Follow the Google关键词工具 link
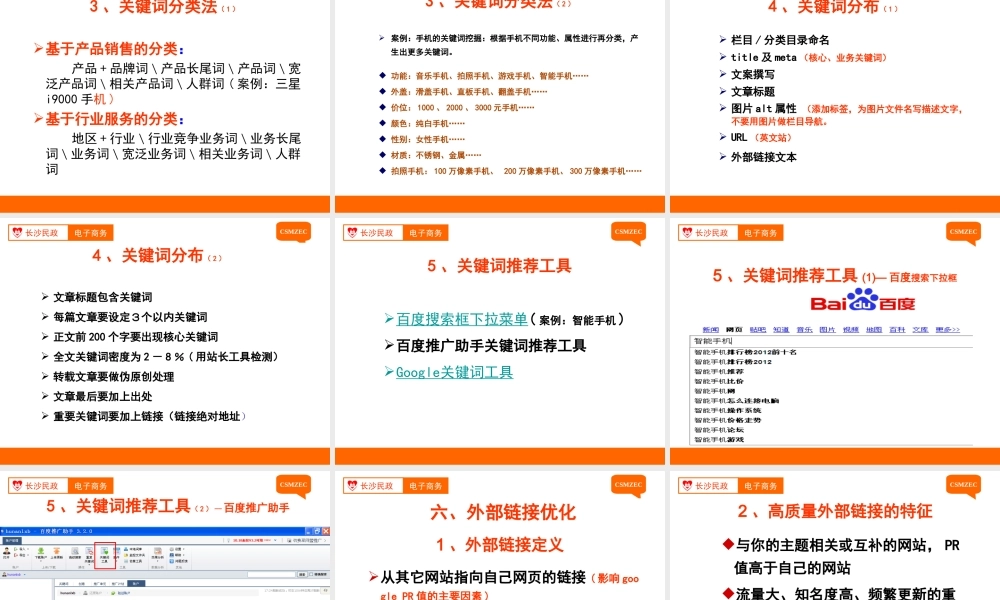 [454, 372]
